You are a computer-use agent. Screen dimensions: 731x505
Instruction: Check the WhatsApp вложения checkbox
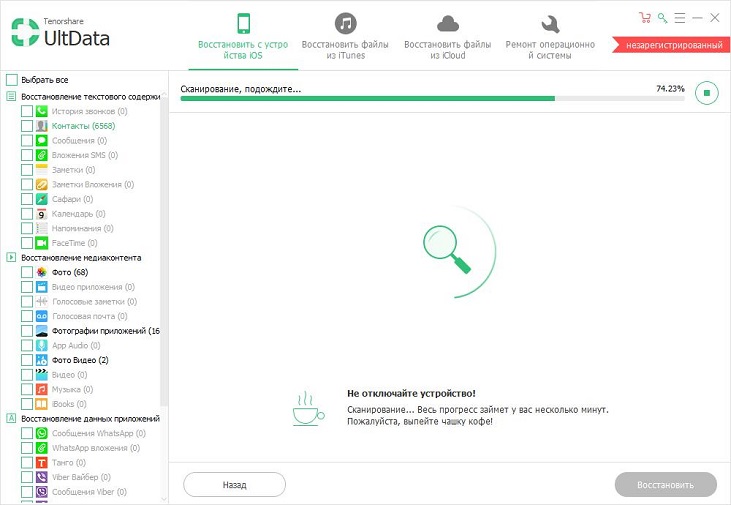(27, 448)
